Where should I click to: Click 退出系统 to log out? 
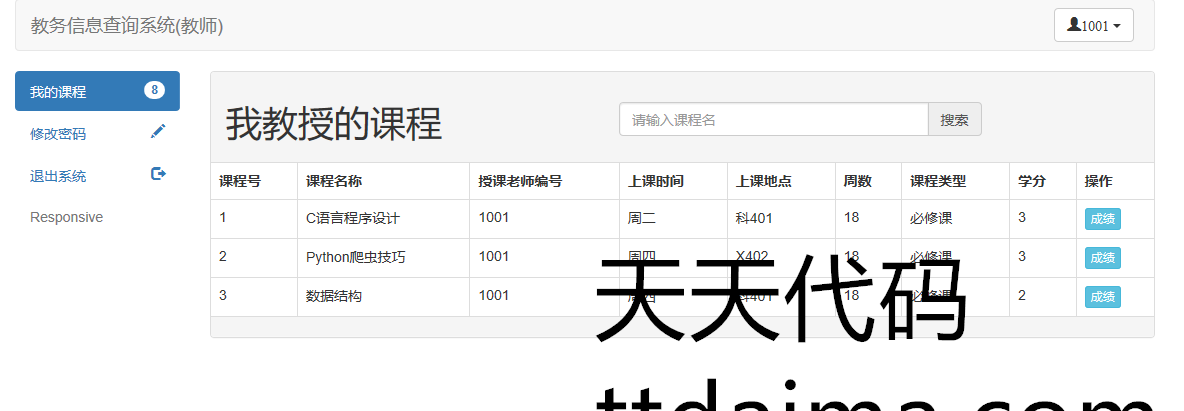click(58, 176)
